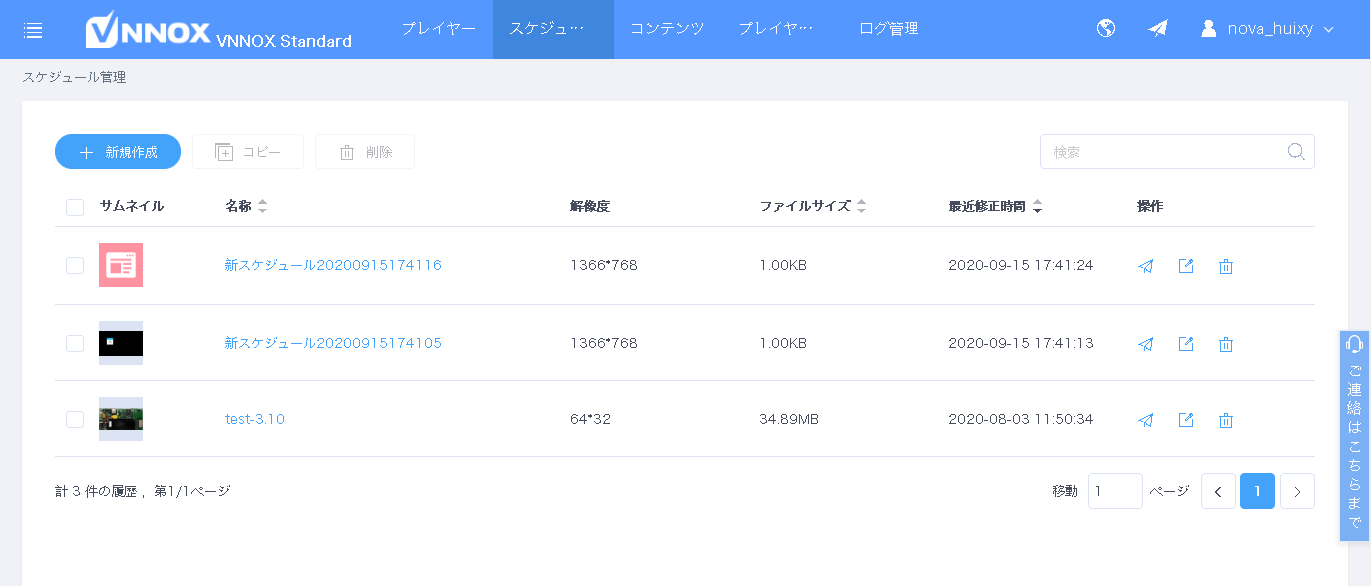Screen dimensions: 1371x586
Task: Delete schedule 新スケジュール20200915174105
Action: click(x=1226, y=344)
